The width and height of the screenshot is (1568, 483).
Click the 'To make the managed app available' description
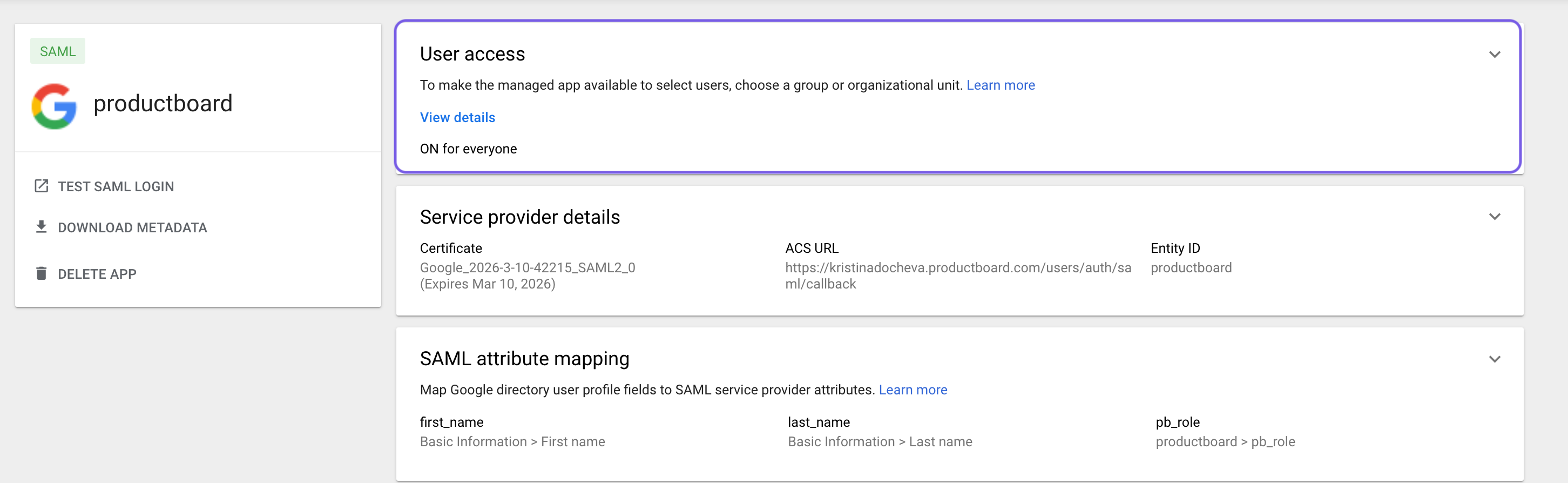pos(691,85)
